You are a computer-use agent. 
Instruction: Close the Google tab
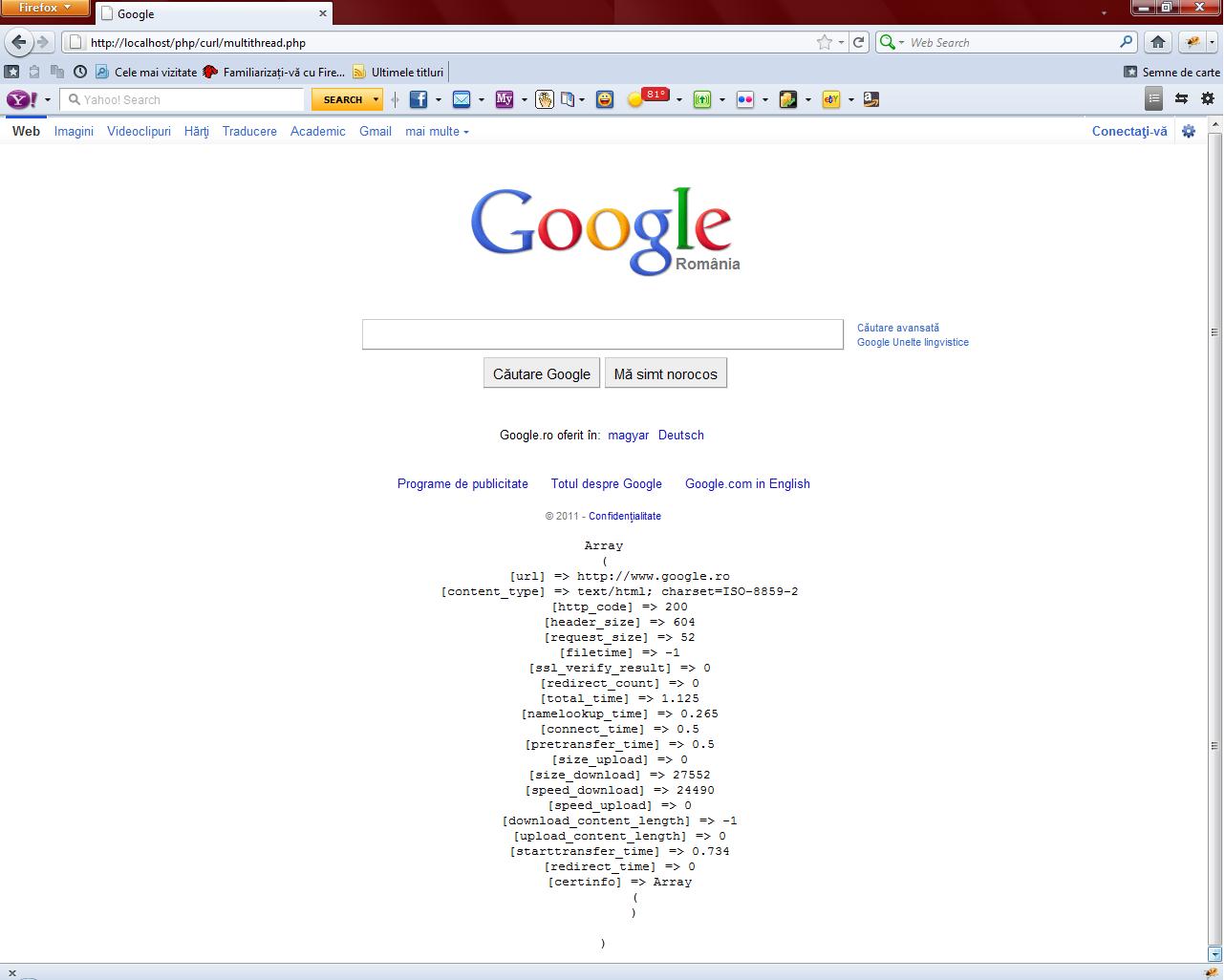(x=323, y=13)
